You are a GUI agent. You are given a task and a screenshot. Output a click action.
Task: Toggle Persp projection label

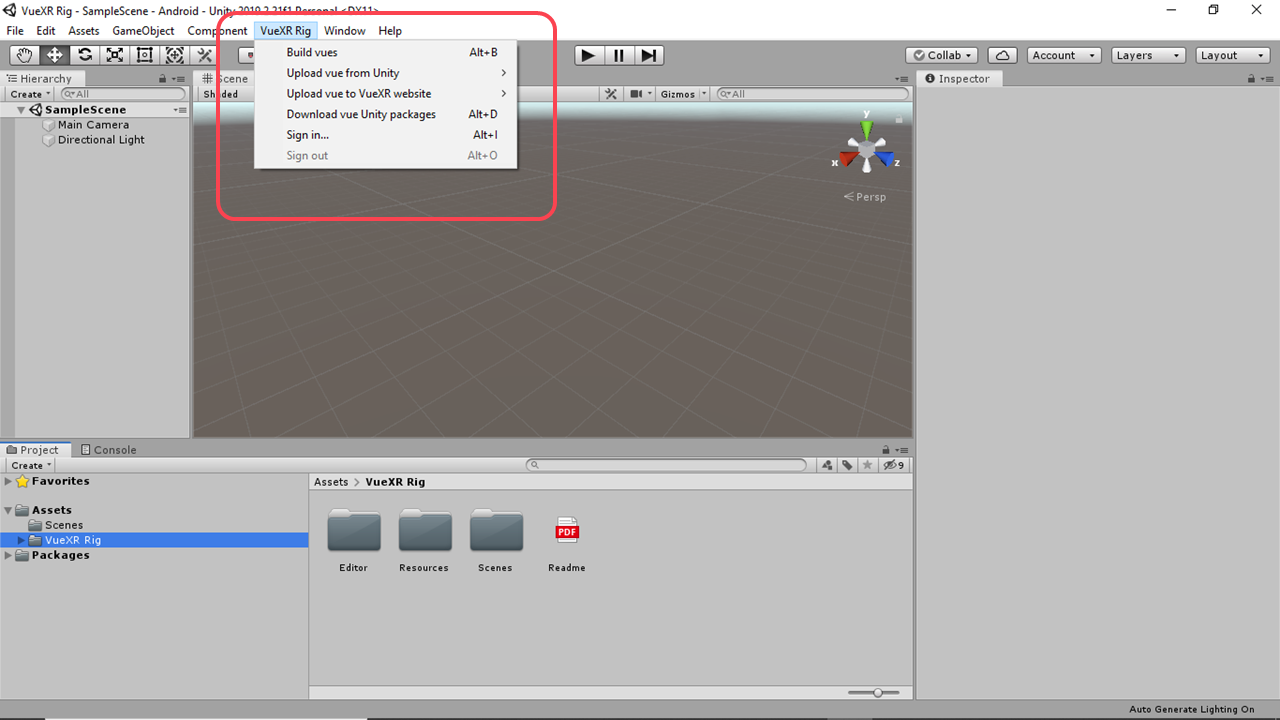pos(865,197)
